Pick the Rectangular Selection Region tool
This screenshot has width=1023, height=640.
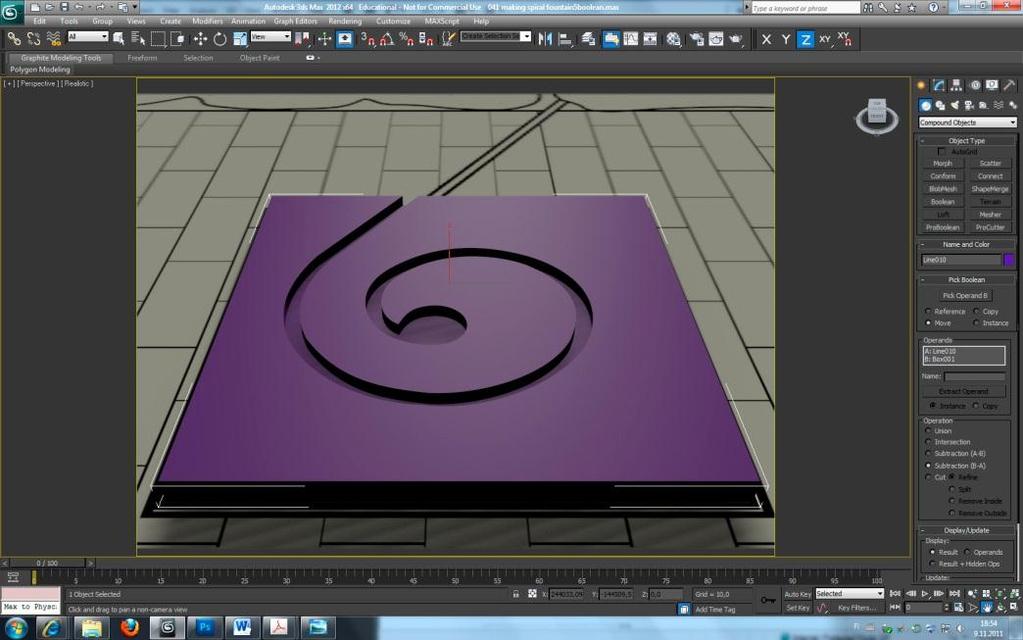click(x=158, y=39)
